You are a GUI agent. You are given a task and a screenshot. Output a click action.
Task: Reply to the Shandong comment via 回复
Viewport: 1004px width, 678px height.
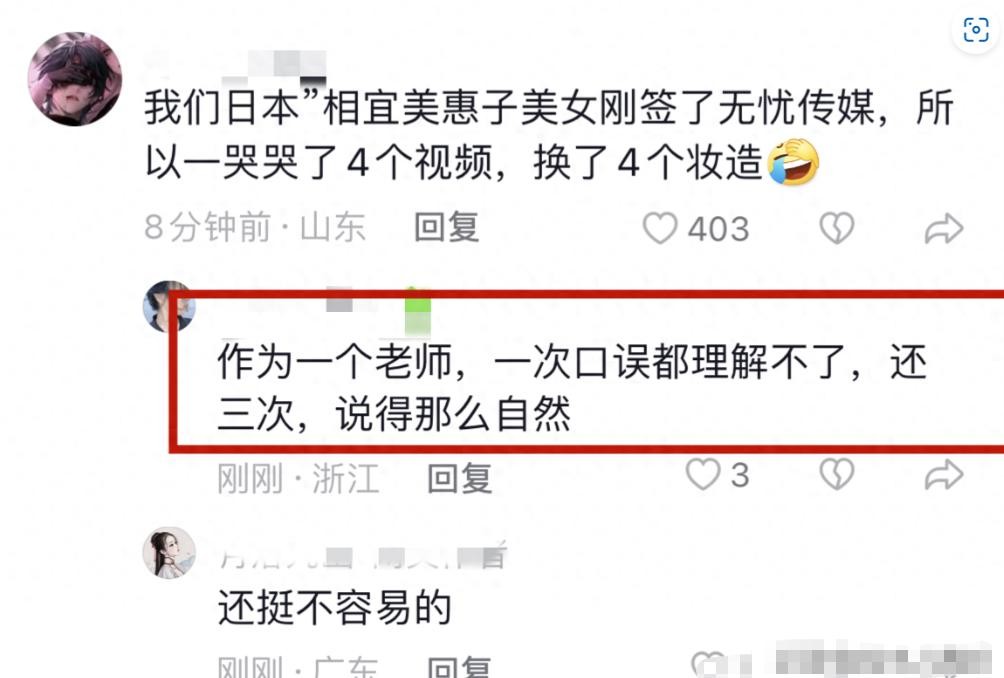click(x=446, y=227)
